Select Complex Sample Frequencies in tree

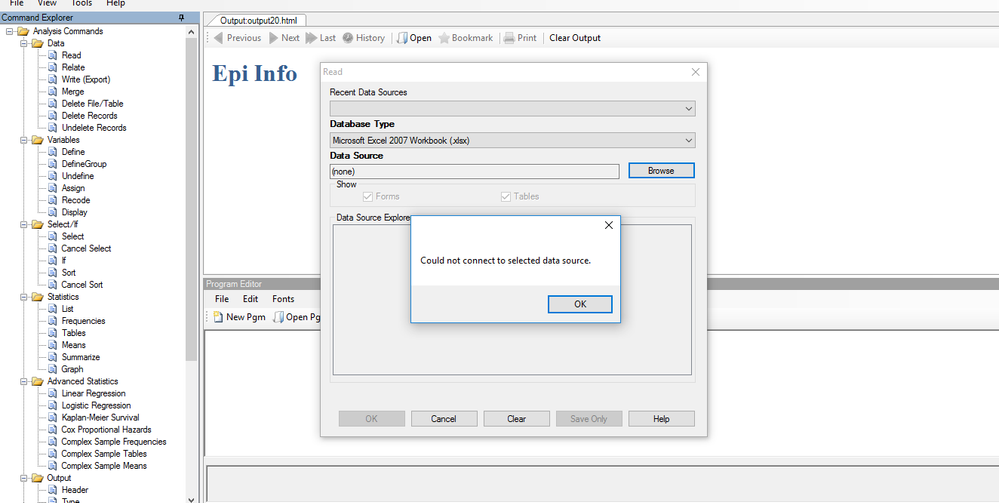click(113, 442)
